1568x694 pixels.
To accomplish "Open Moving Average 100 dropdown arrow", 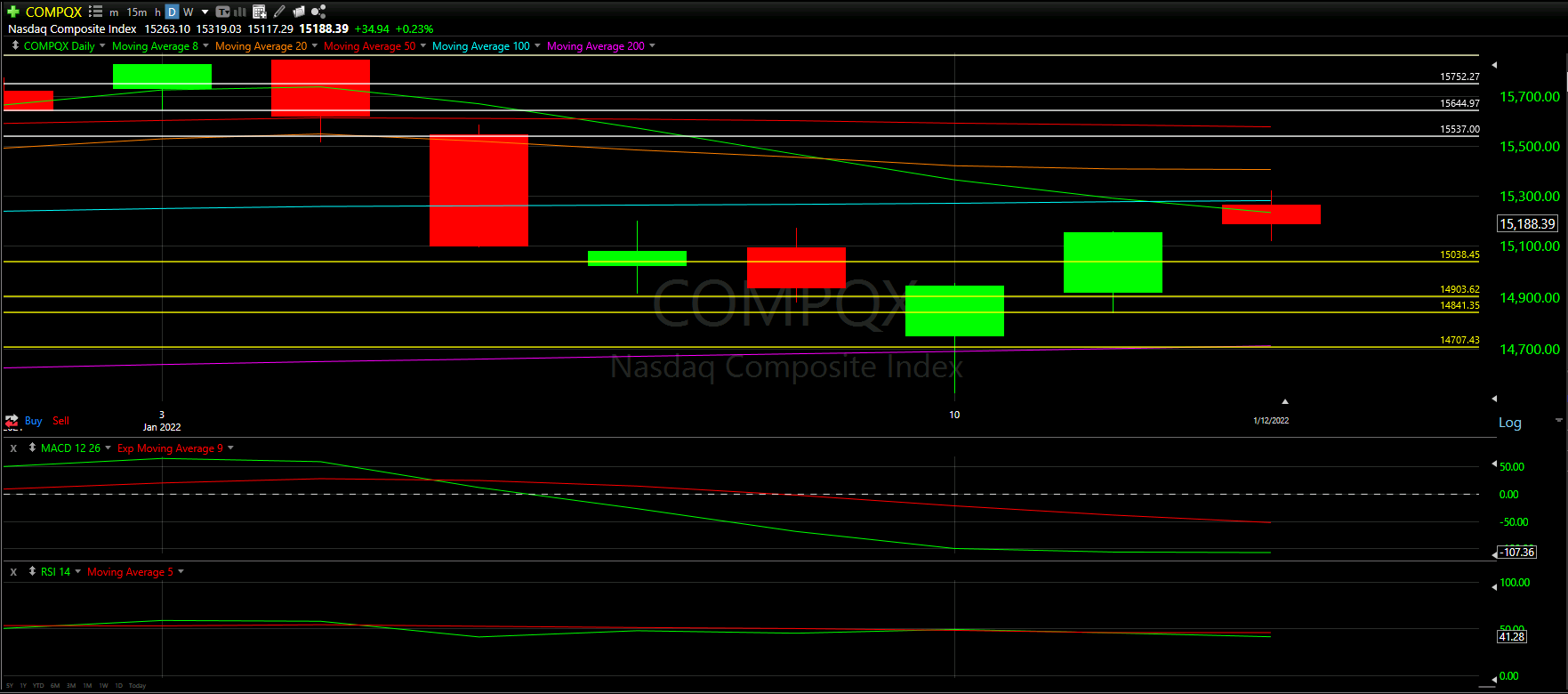I will point(537,45).
